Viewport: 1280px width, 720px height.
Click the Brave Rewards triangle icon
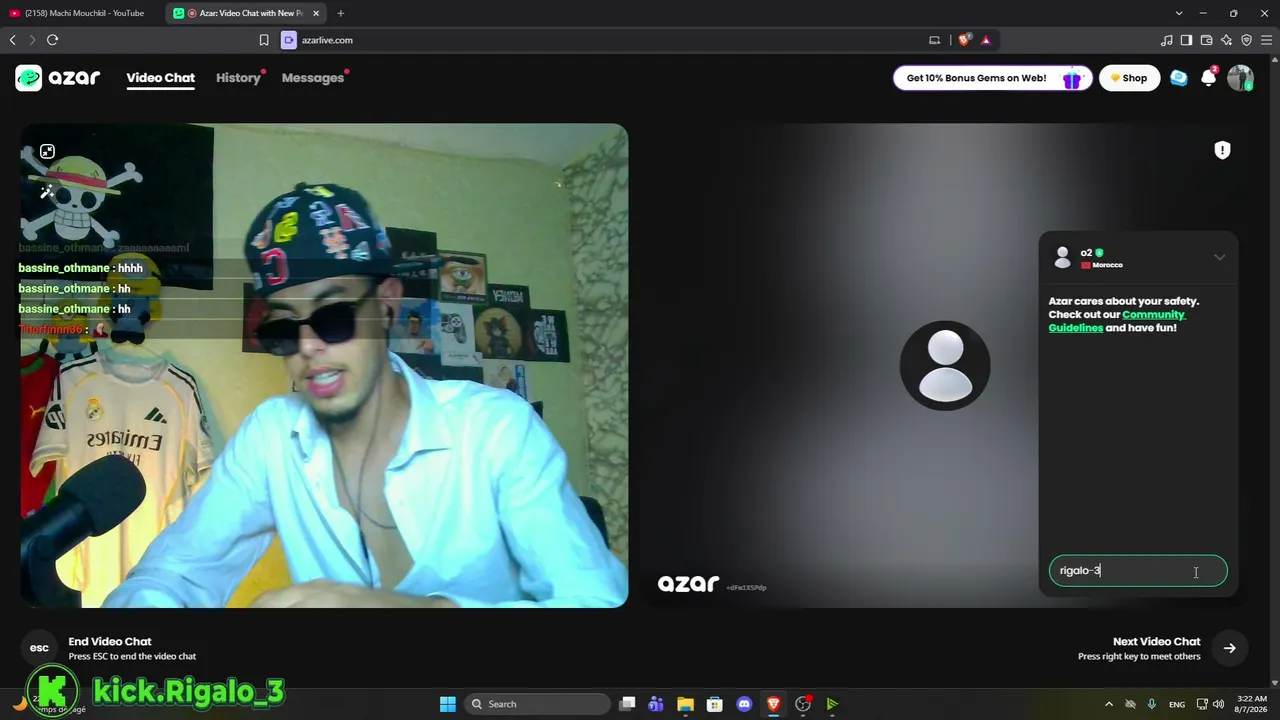click(x=986, y=40)
